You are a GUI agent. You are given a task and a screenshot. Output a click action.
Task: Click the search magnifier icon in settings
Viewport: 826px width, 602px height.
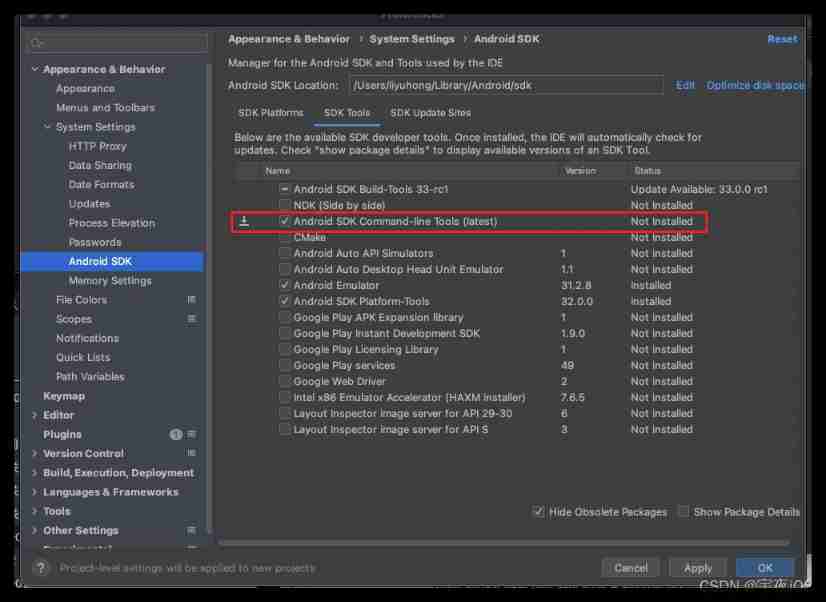pyautogui.click(x=36, y=43)
